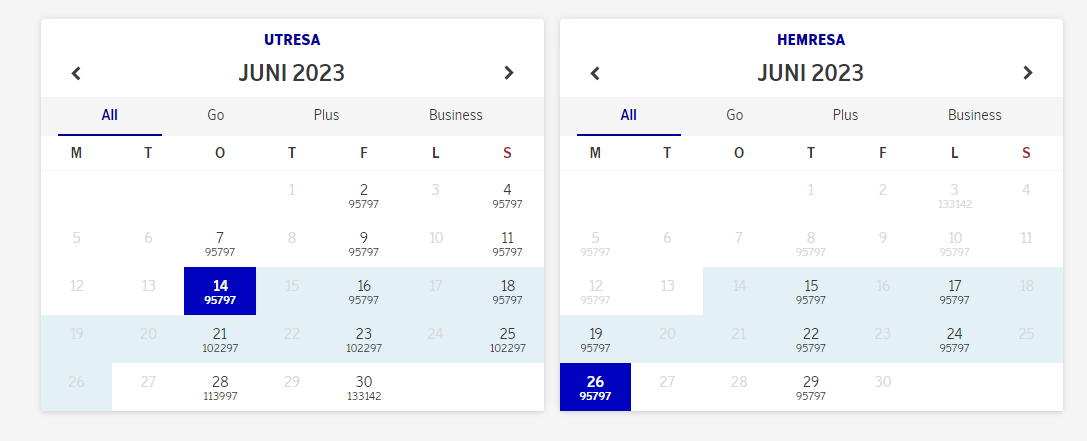Switch to Plus tab under Hemresa

pyautogui.click(x=845, y=115)
